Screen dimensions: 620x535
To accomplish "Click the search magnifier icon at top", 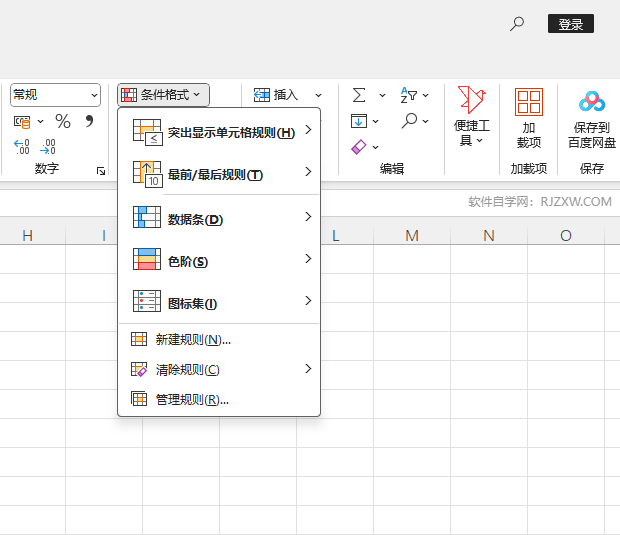I will pos(517,24).
